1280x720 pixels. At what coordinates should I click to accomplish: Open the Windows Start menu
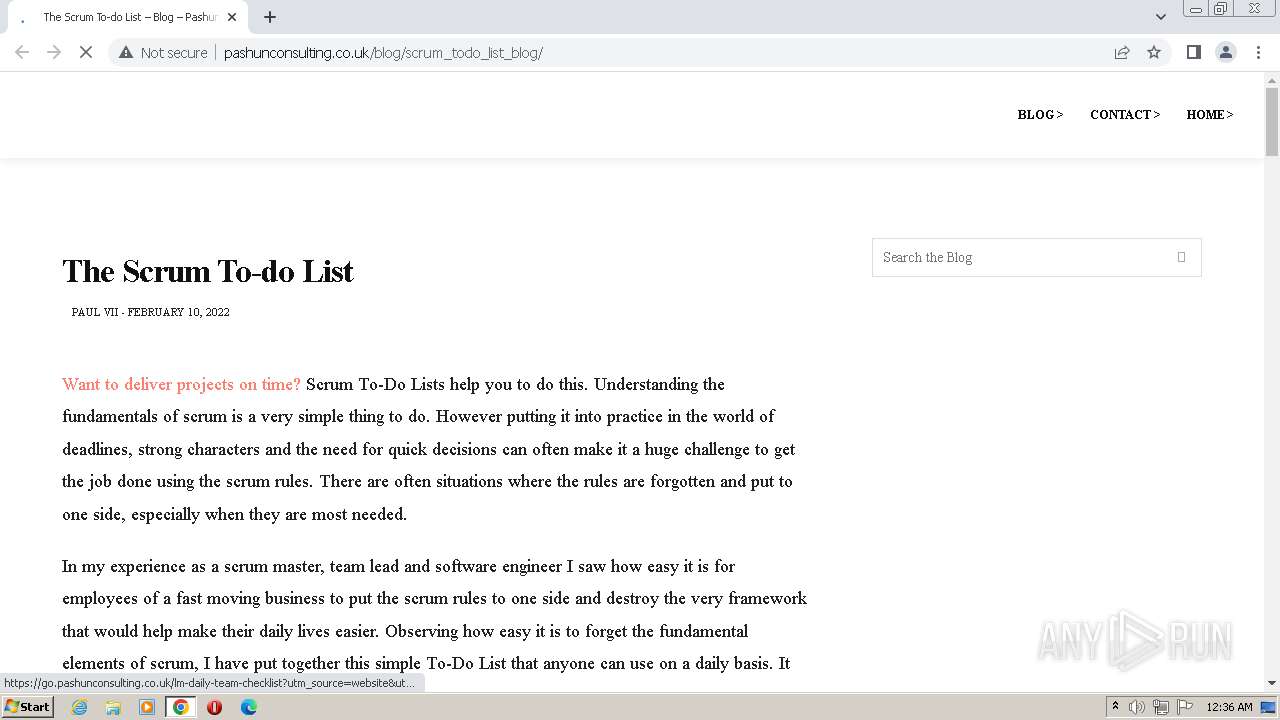[x=27, y=706]
